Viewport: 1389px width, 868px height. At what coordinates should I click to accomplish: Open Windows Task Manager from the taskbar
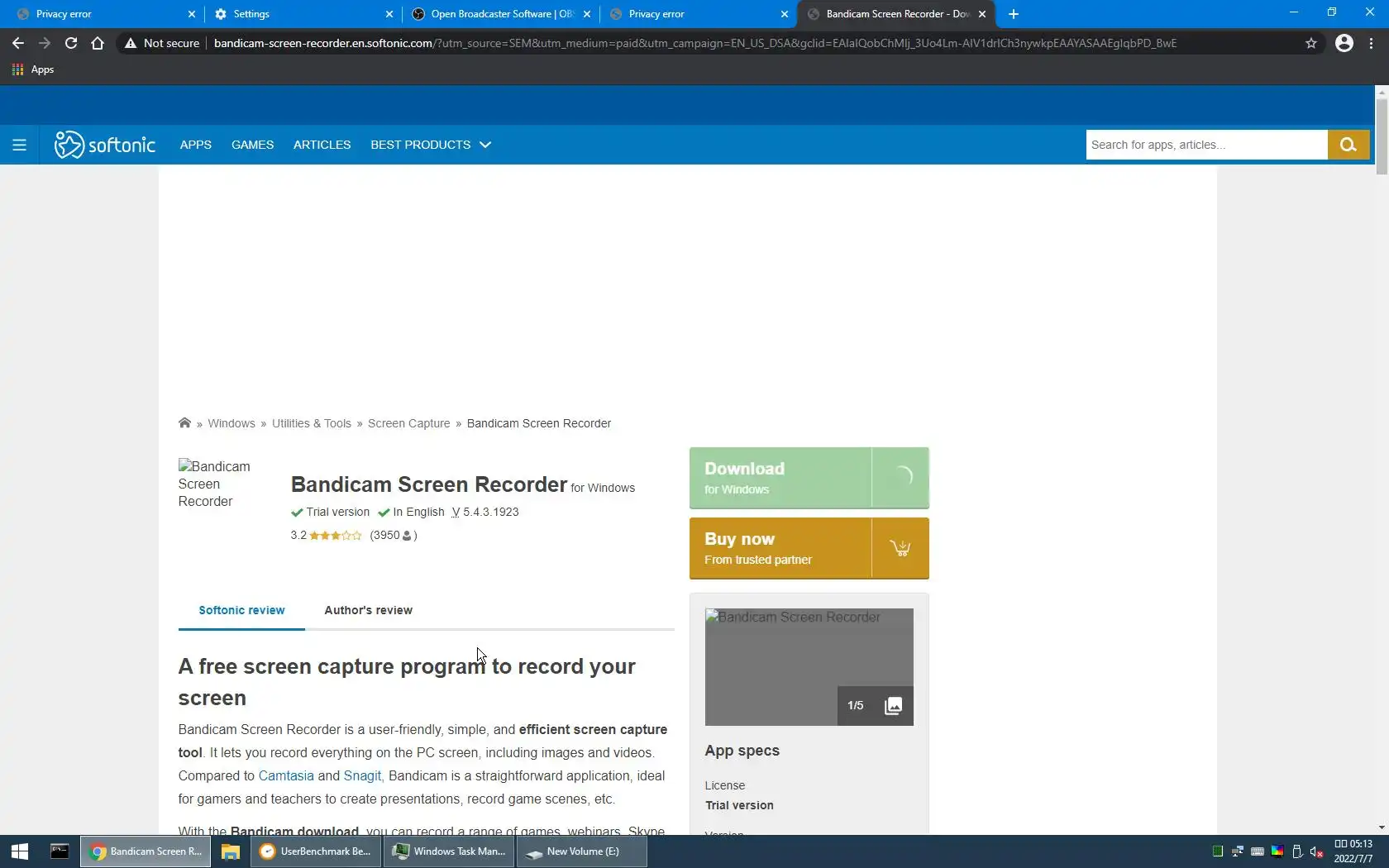pos(449,851)
